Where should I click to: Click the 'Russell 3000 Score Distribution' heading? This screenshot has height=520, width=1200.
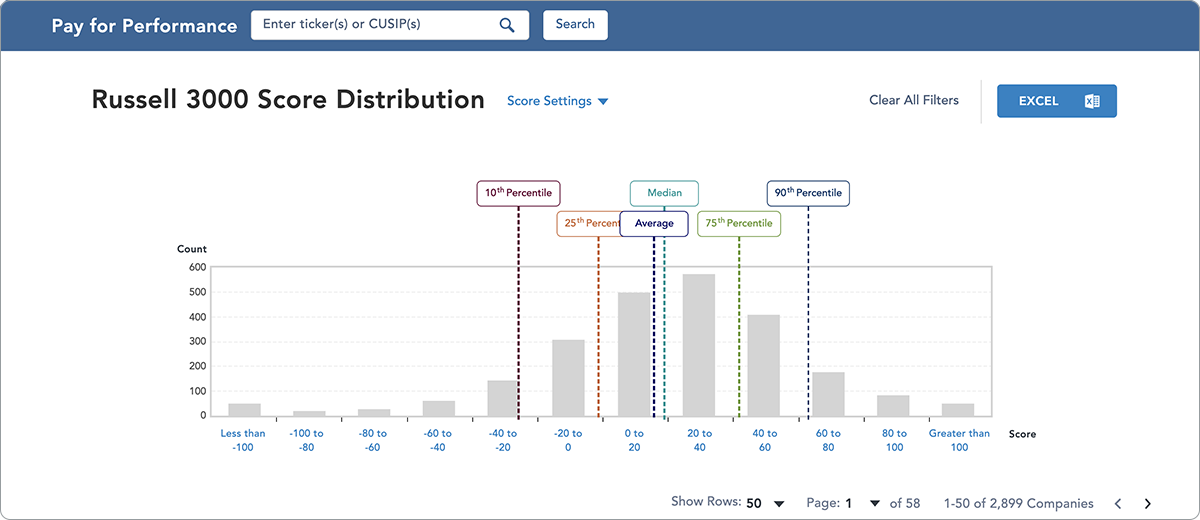click(x=288, y=100)
